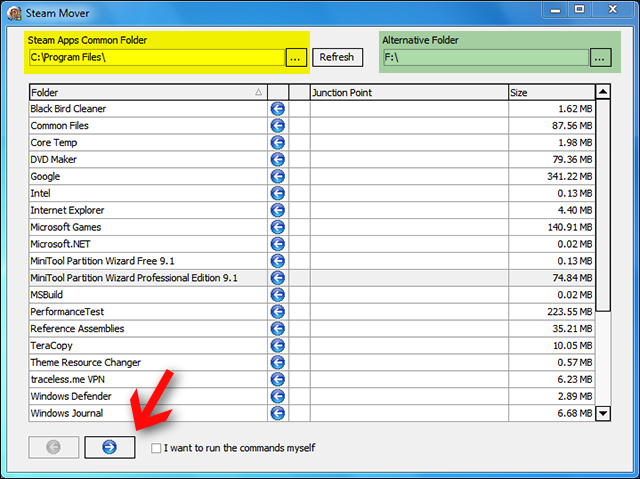Viewport: 640px width, 479px height.
Task: Select the PerformanceTest folder
Action: (149, 312)
